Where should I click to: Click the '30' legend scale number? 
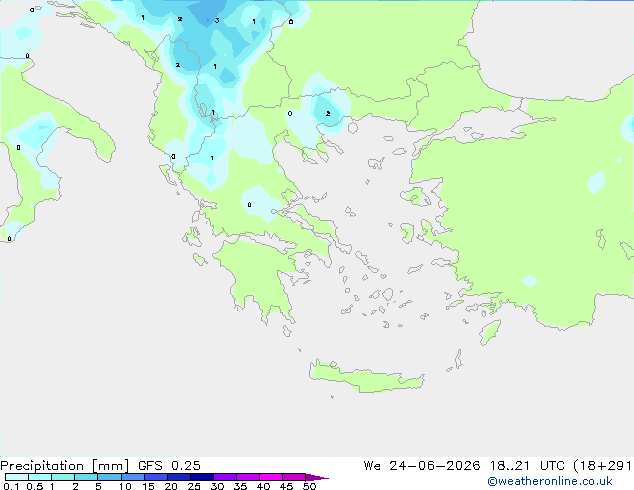(x=217, y=486)
